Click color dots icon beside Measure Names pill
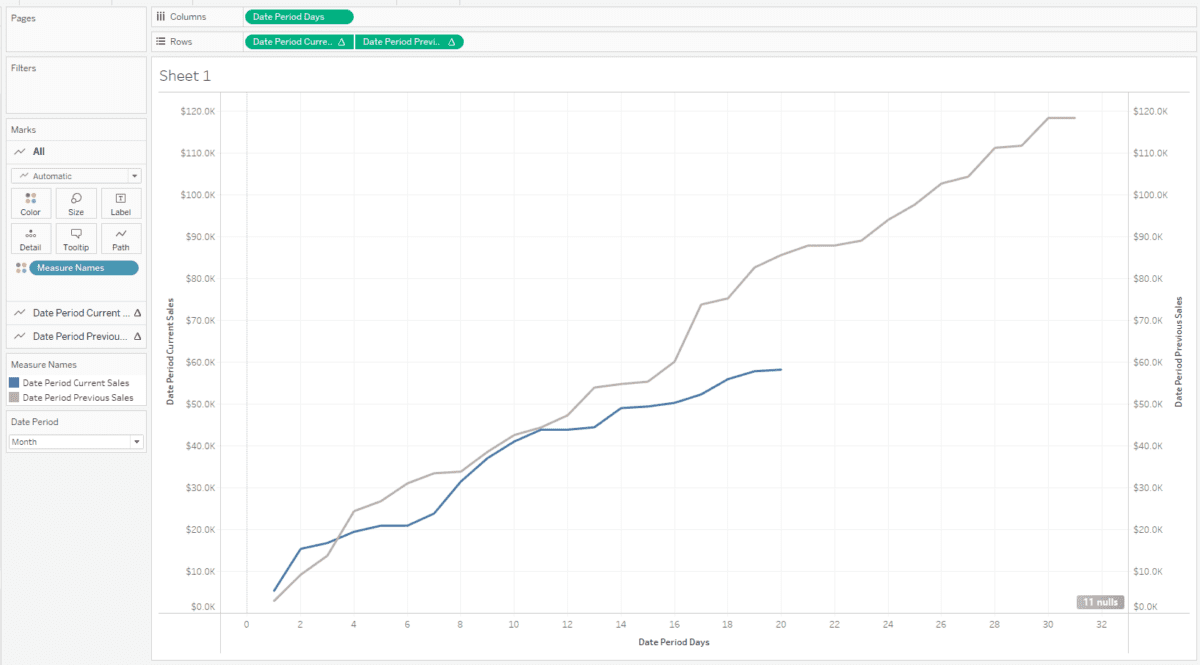Image resolution: width=1200 pixels, height=665 pixels. [x=21, y=268]
